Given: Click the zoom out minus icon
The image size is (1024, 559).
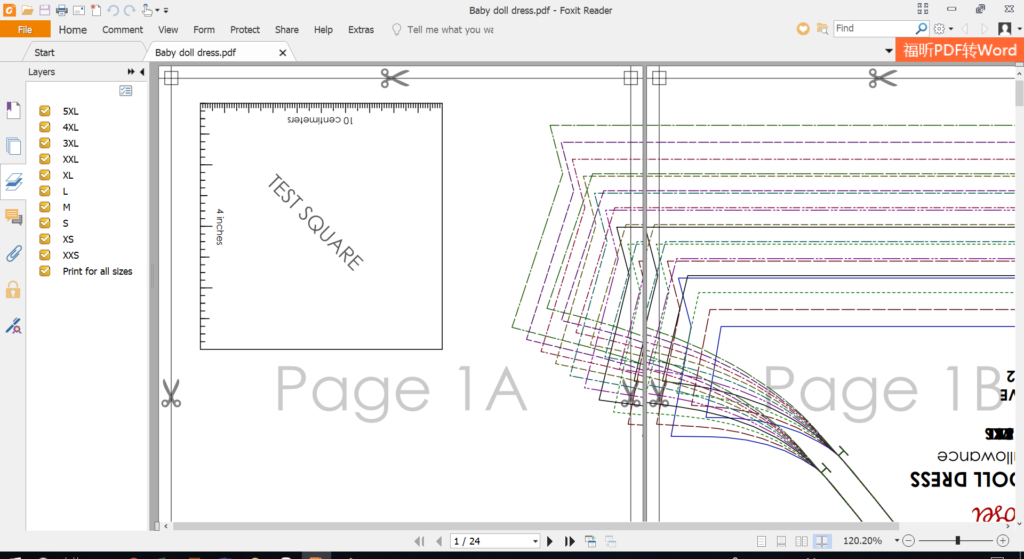Looking at the screenshot, I should click(x=908, y=541).
